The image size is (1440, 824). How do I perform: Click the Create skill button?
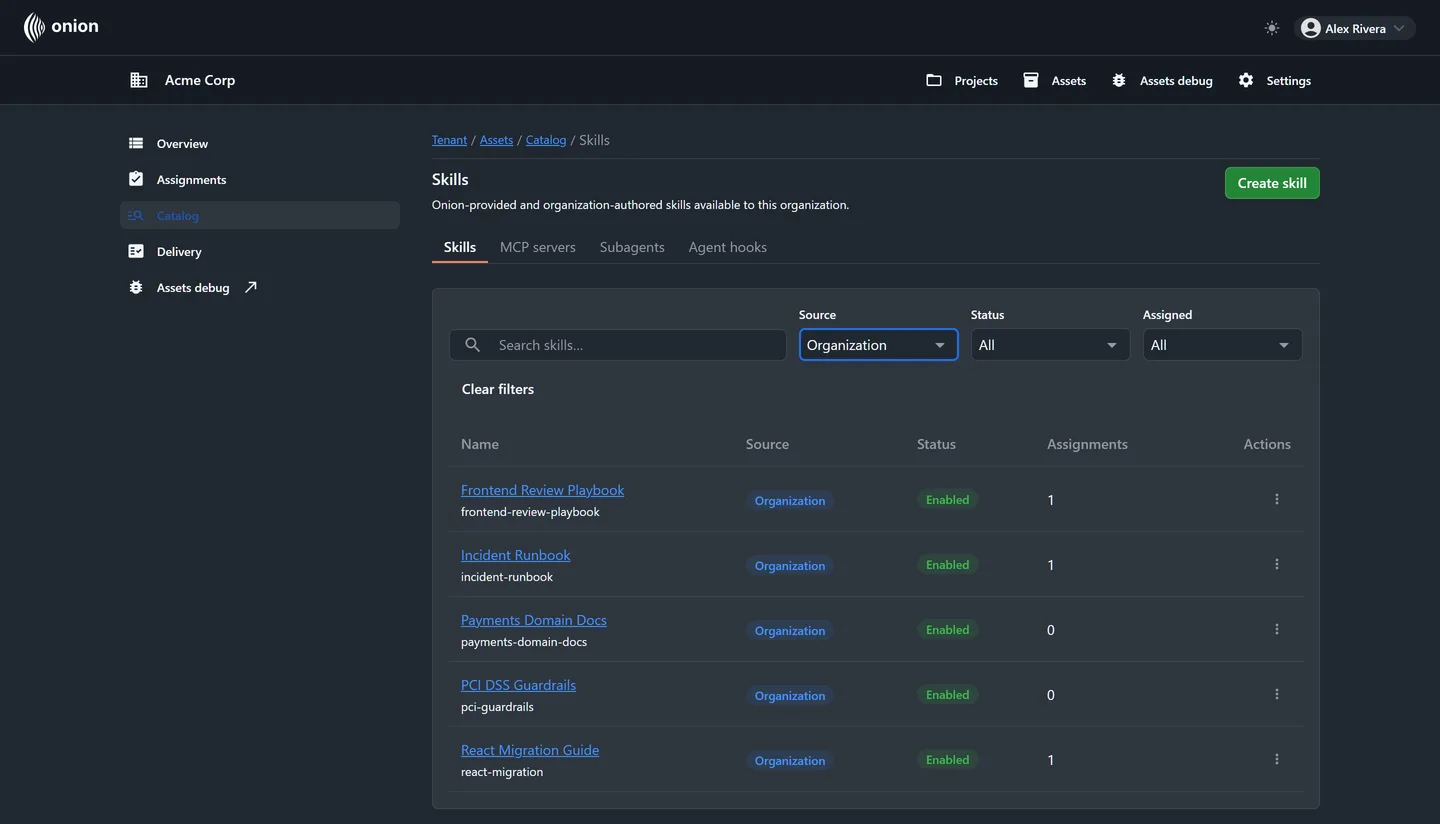[x=1272, y=183]
